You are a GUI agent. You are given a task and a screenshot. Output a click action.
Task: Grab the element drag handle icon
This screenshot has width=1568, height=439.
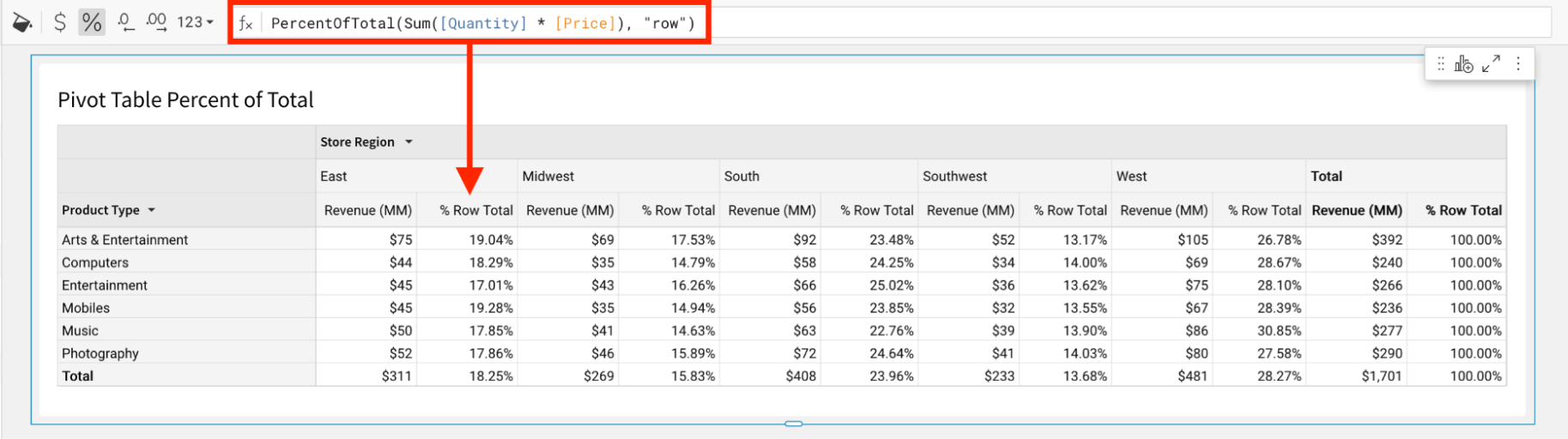(x=1441, y=63)
